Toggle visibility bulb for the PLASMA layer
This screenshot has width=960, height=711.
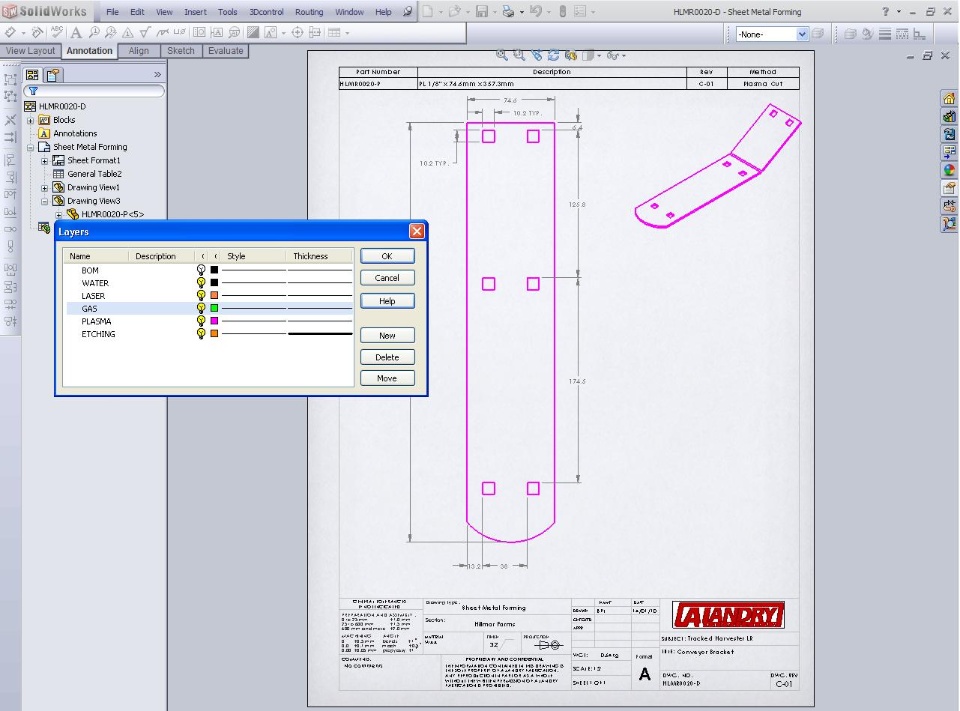(201, 321)
